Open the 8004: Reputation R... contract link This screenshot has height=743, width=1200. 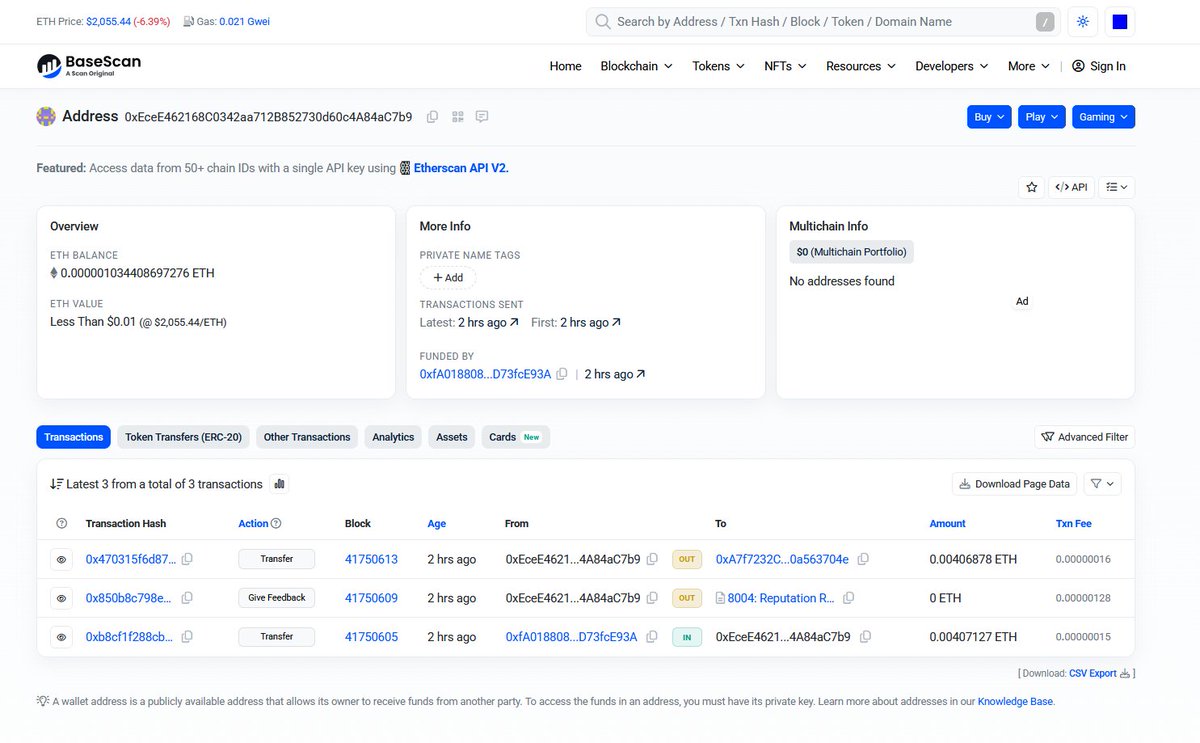[x=781, y=598]
